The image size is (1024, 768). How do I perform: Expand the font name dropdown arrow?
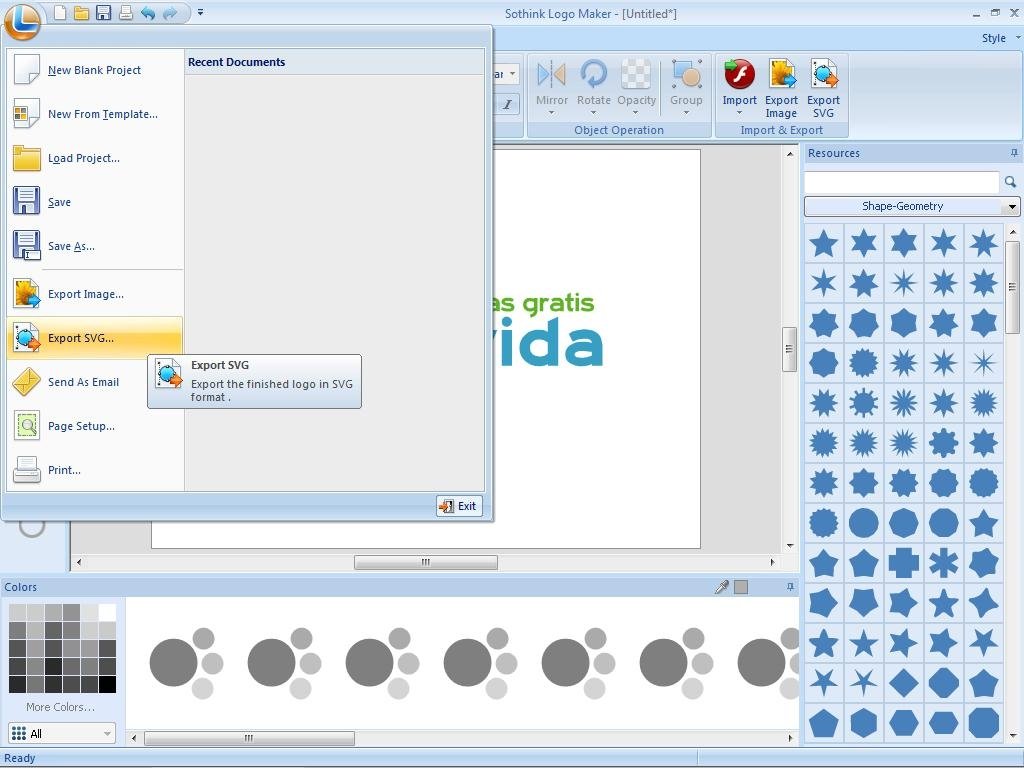click(x=512, y=74)
